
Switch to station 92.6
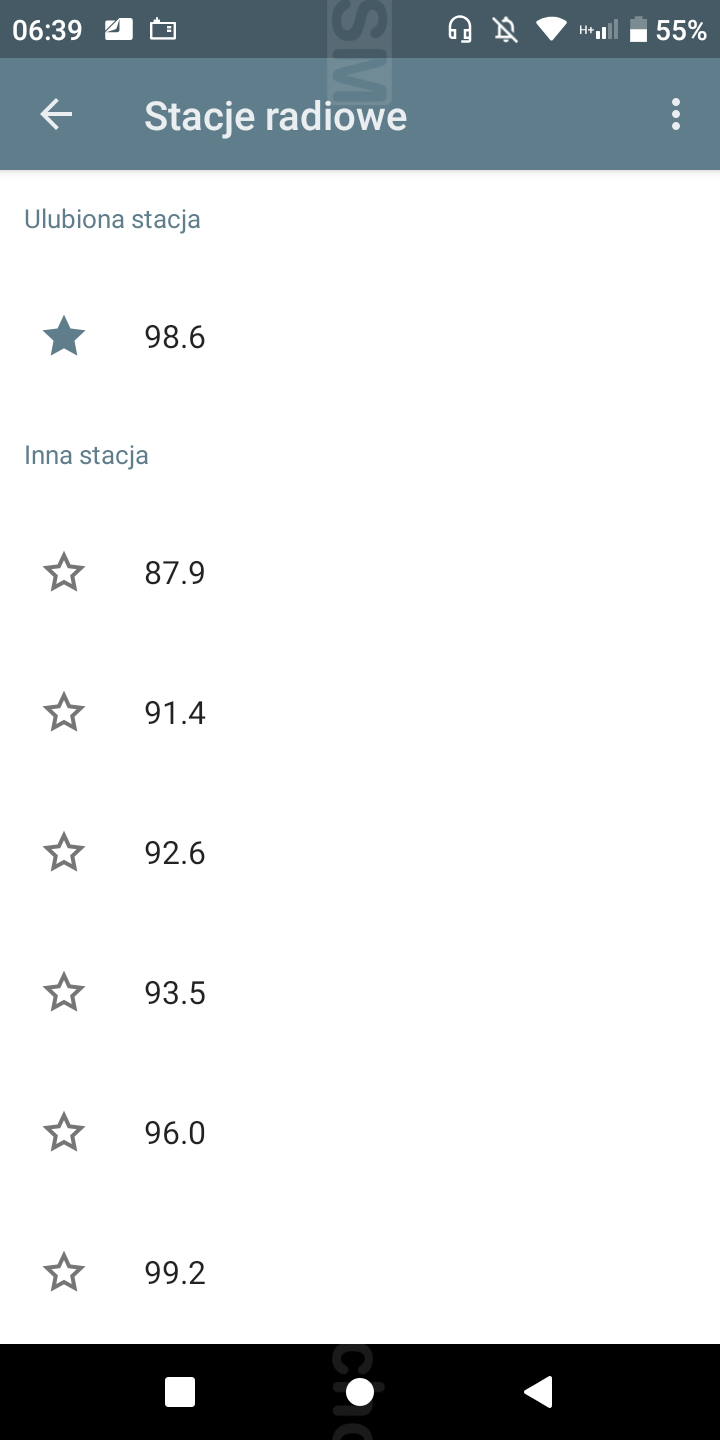175,853
